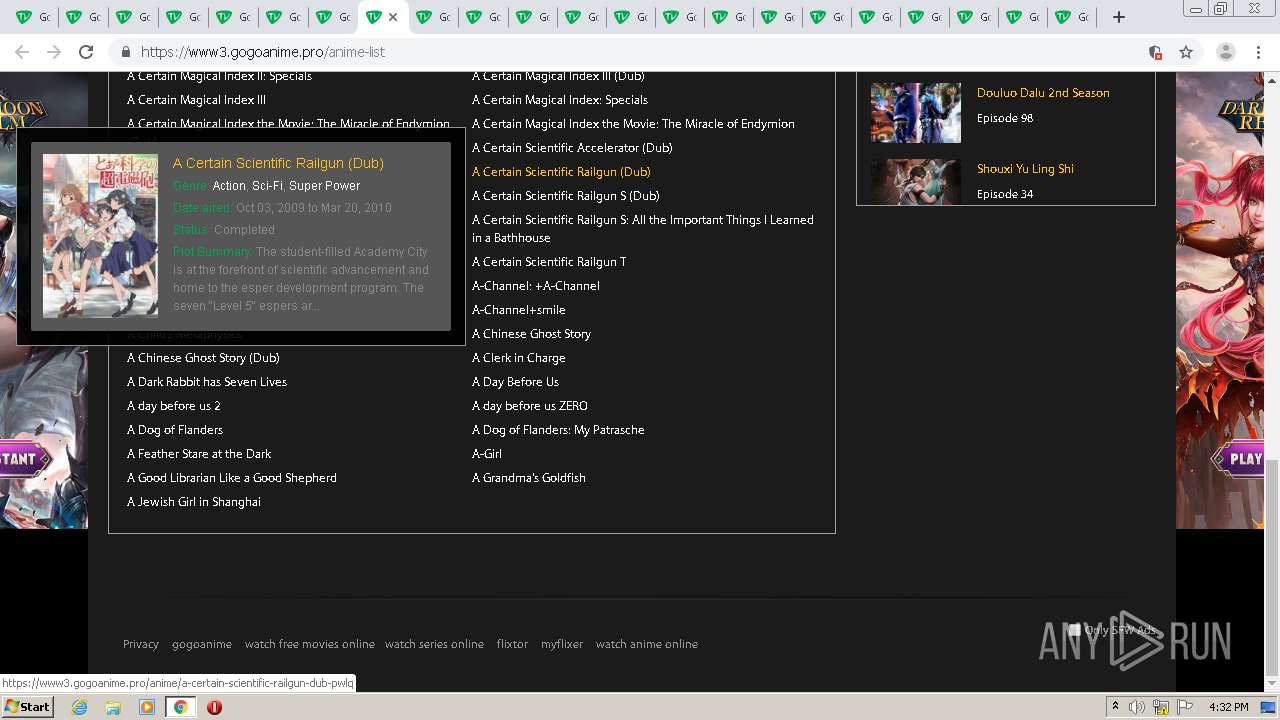The height and width of the screenshot is (720, 1280).
Task: Open A Dog of Flanders link
Action: pyautogui.click(x=175, y=430)
